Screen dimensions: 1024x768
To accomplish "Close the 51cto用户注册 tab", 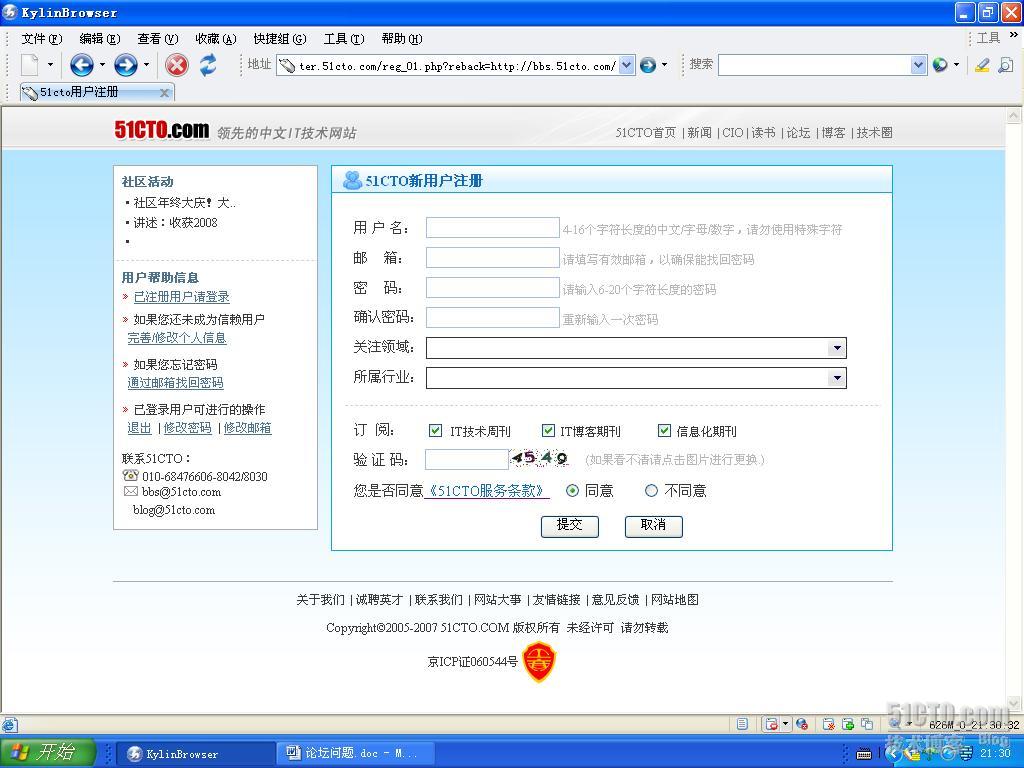I will [165, 93].
